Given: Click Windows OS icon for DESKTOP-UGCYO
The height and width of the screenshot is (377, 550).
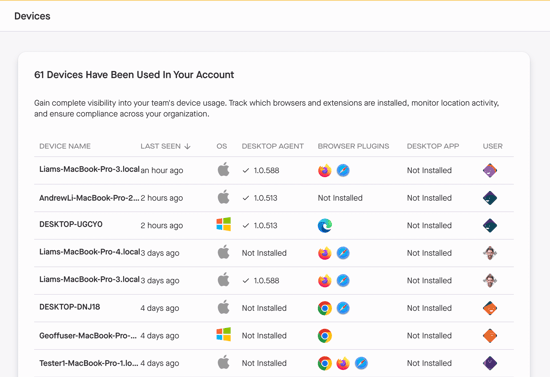Looking at the screenshot, I should click(x=223, y=224).
